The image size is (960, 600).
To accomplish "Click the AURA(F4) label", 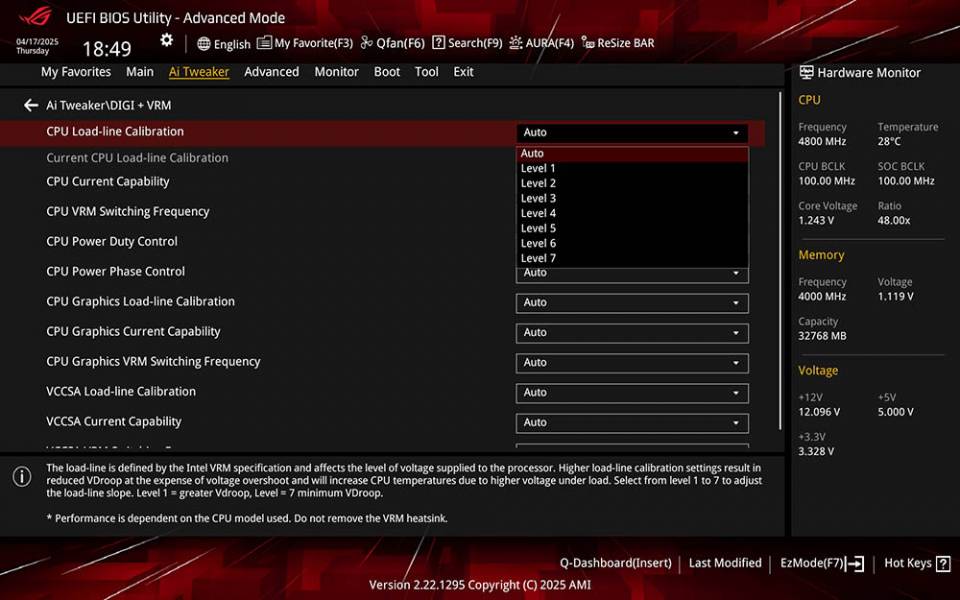I will 550,43.
